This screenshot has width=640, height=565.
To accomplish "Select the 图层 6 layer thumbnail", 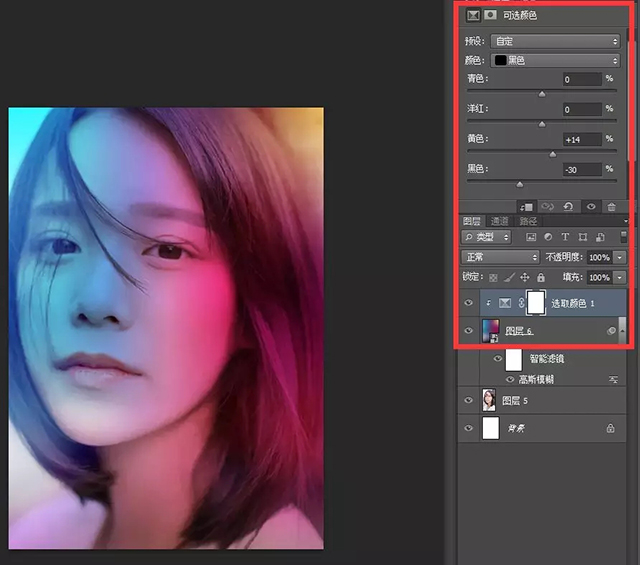I will pos(490,330).
